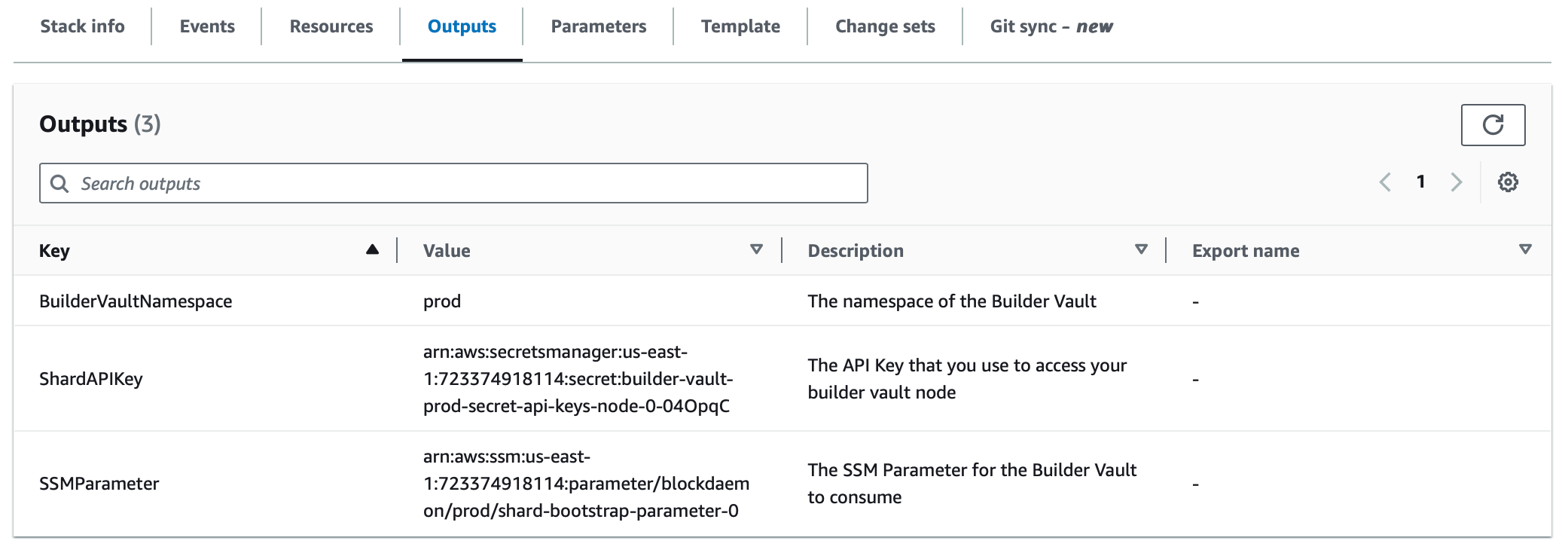Screen dimensions: 1568x553
Task: Click the SSMParameter row key
Action: (x=99, y=484)
